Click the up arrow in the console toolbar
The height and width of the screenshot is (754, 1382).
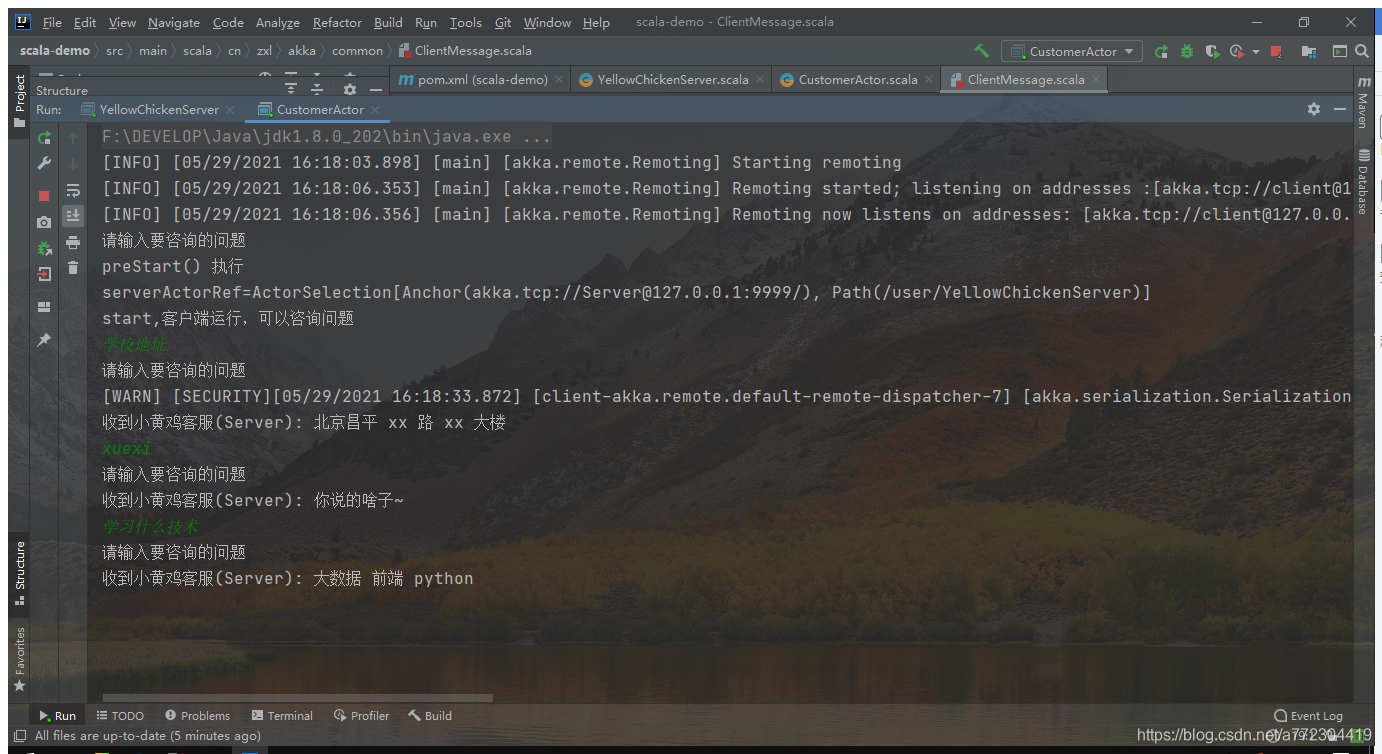coord(73,137)
